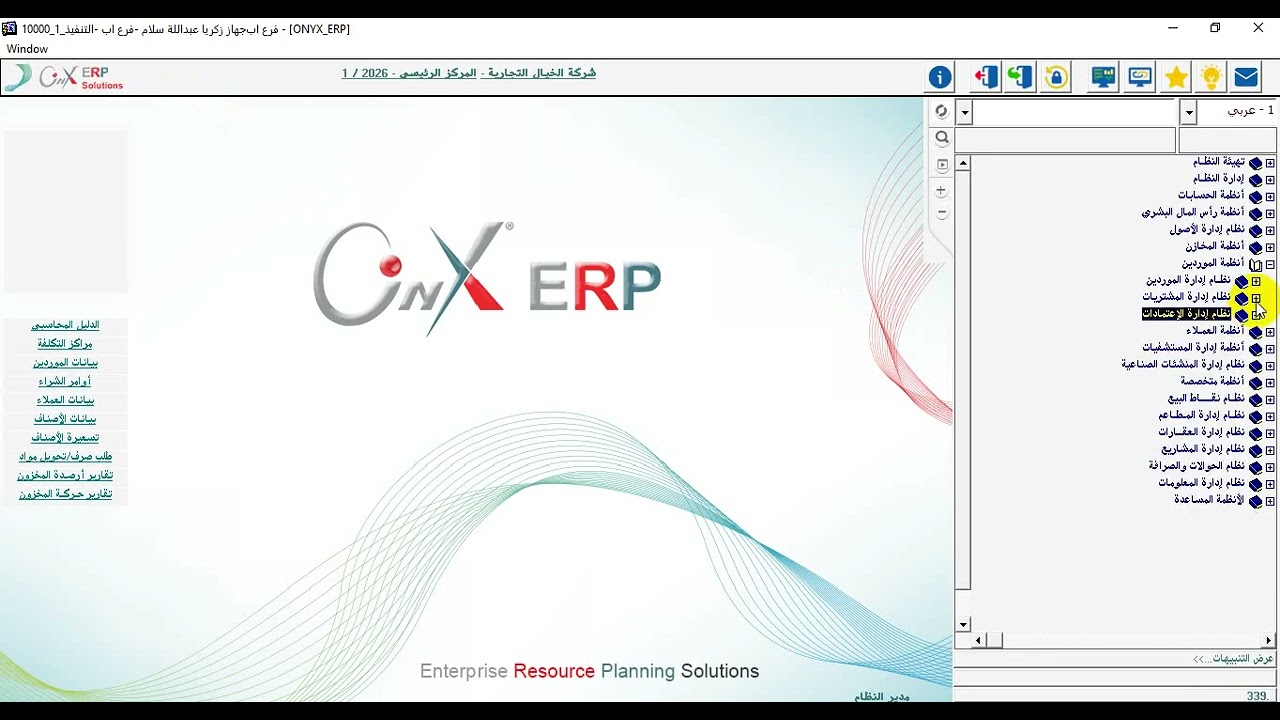This screenshot has width=1280, height=720.
Task: Click the book icon beside تهيئة النظام
Action: [1255, 162]
